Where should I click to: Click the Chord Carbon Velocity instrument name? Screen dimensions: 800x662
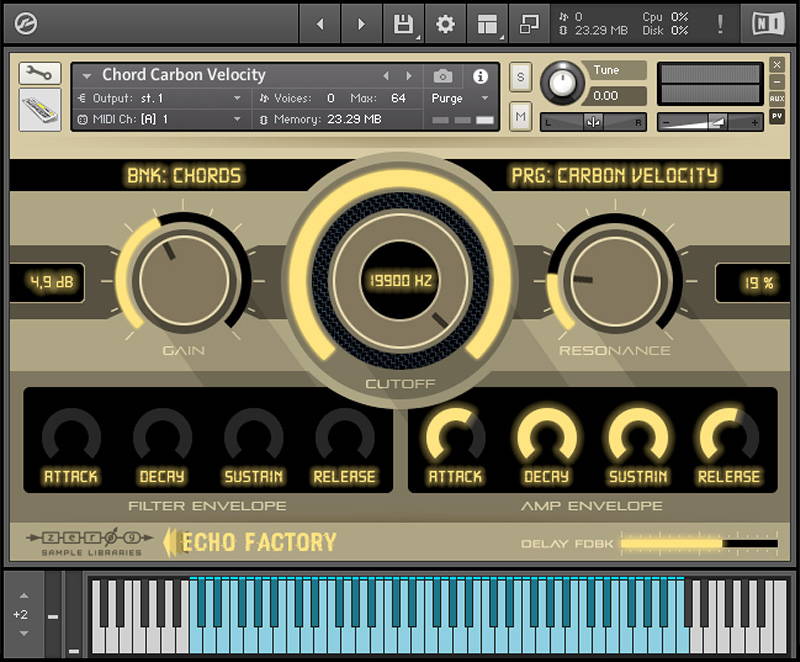(x=184, y=75)
